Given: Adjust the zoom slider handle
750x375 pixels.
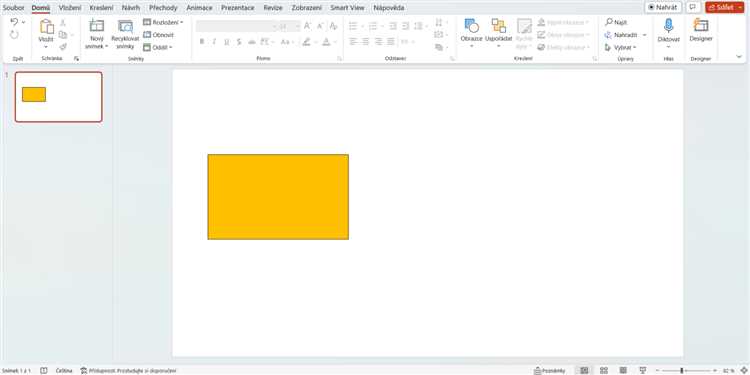Looking at the screenshot, I should (x=682, y=371).
